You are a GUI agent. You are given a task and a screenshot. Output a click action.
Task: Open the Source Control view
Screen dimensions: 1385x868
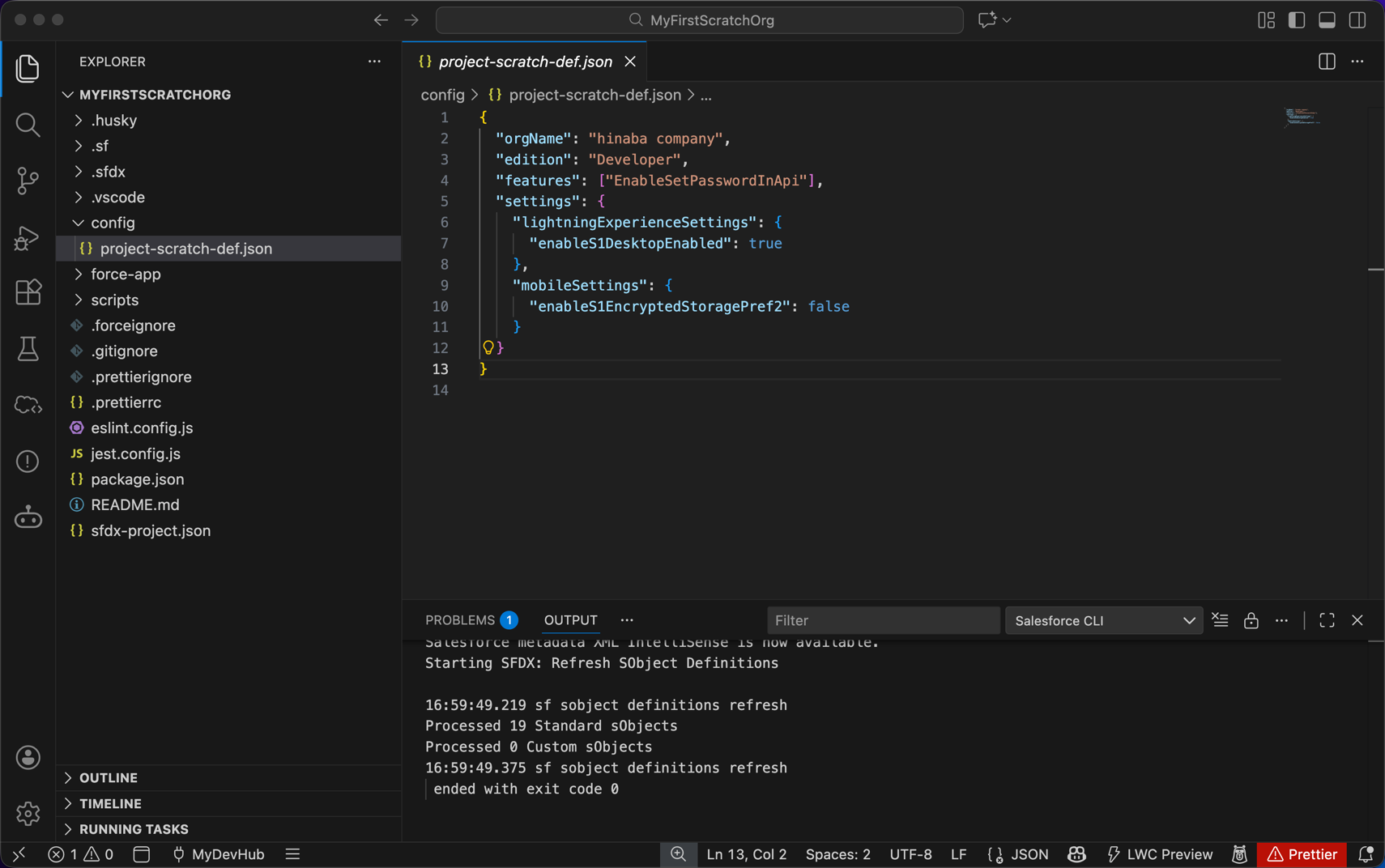pyautogui.click(x=28, y=180)
